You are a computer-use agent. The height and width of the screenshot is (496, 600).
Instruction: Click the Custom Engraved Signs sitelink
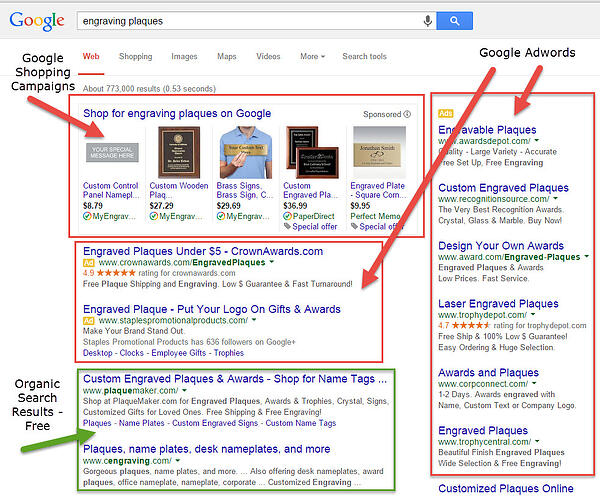(215, 423)
